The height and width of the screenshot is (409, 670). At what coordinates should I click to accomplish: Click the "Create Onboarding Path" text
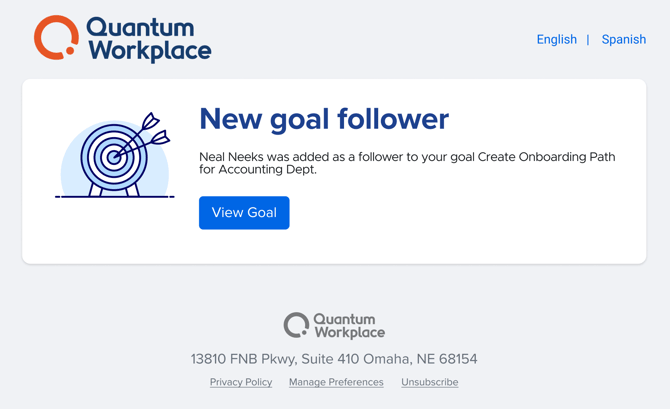[x=546, y=157]
